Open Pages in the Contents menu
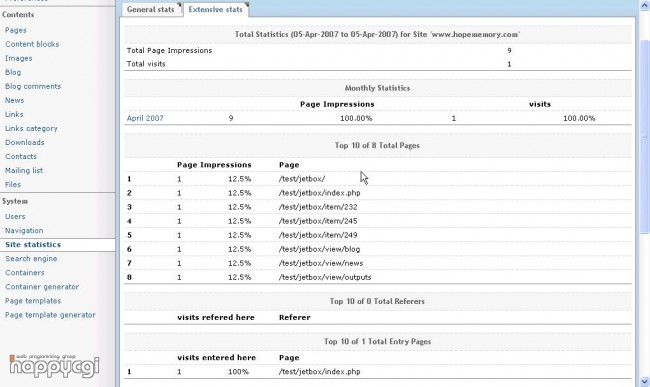Viewport: 650px width, 387px height. (16, 30)
